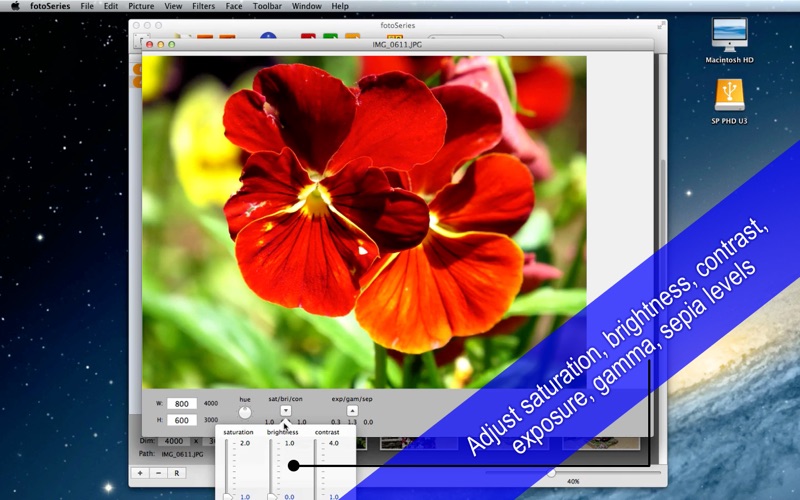The width and height of the screenshot is (800, 500).
Task: Minimize the IMG_0611.JPG window
Action: (161, 44)
